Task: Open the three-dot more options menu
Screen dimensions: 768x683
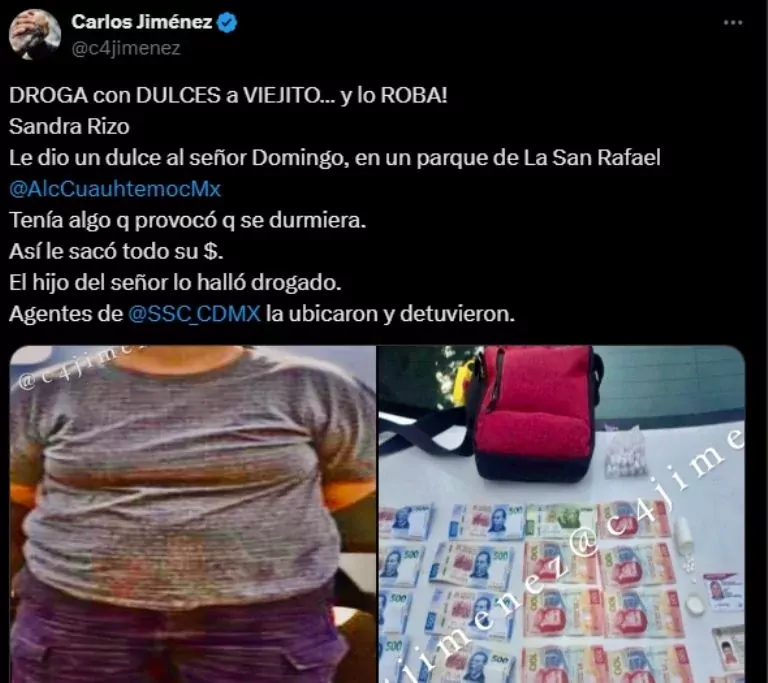Action: 733,23
